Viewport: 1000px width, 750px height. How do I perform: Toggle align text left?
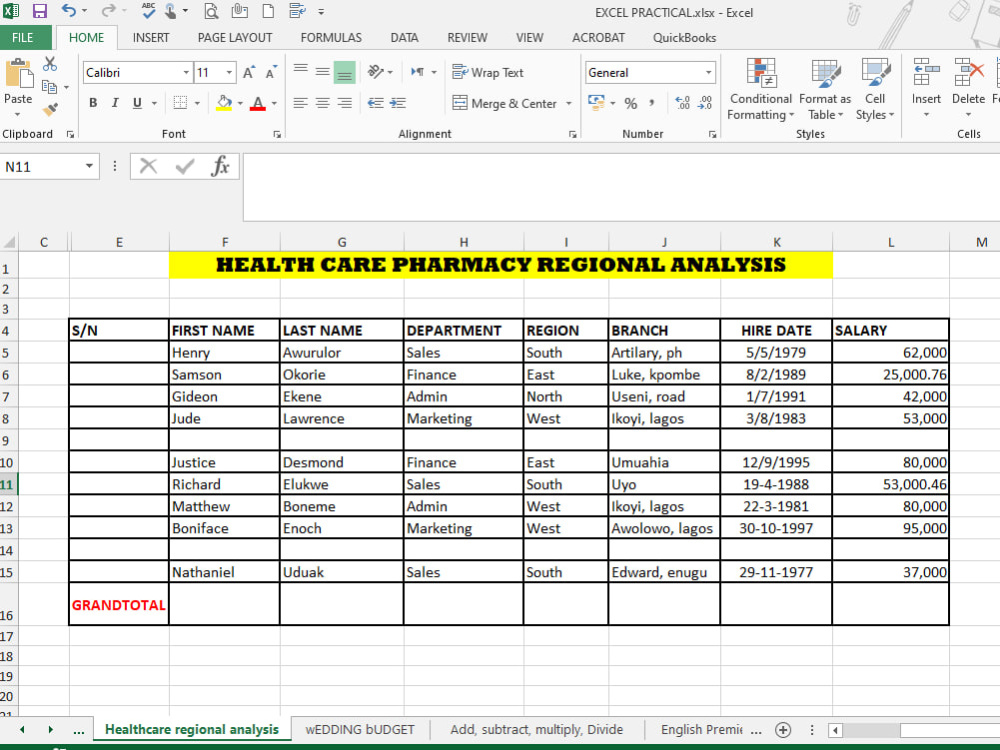coord(300,103)
